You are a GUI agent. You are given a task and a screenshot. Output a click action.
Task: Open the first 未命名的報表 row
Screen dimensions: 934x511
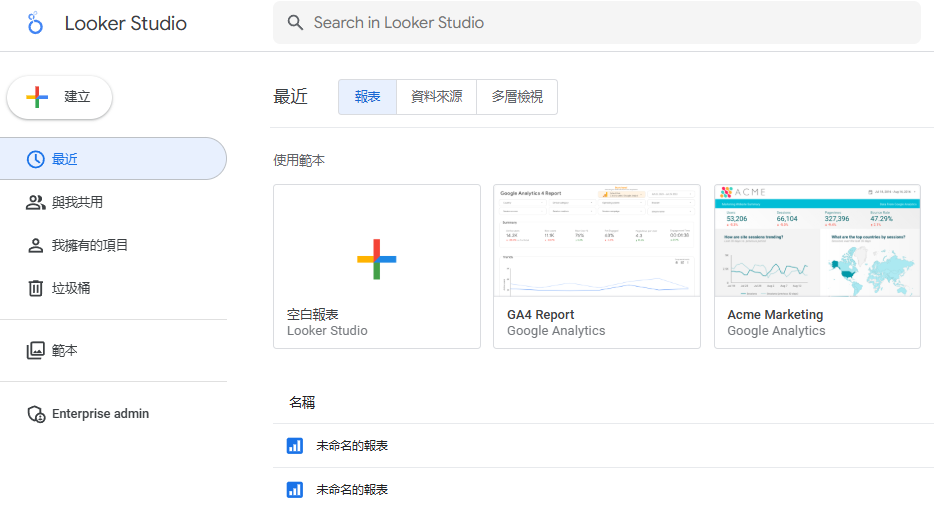click(x=603, y=445)
